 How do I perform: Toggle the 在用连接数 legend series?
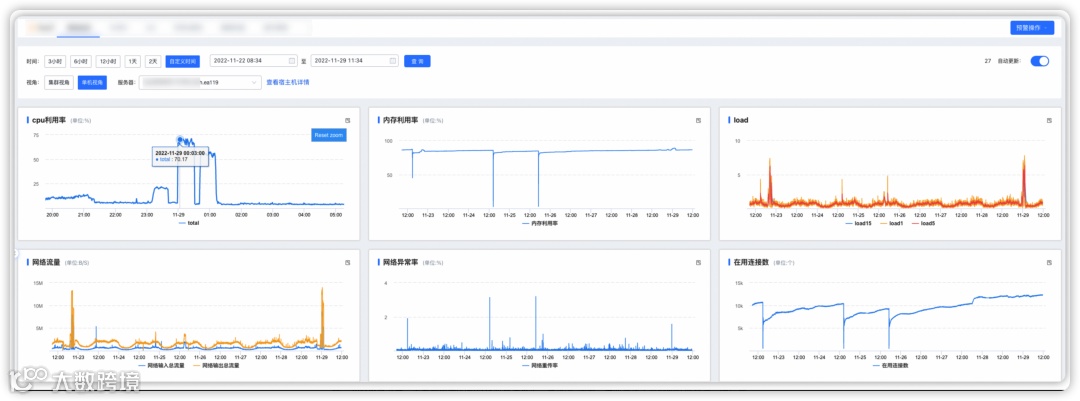(891, 365)
